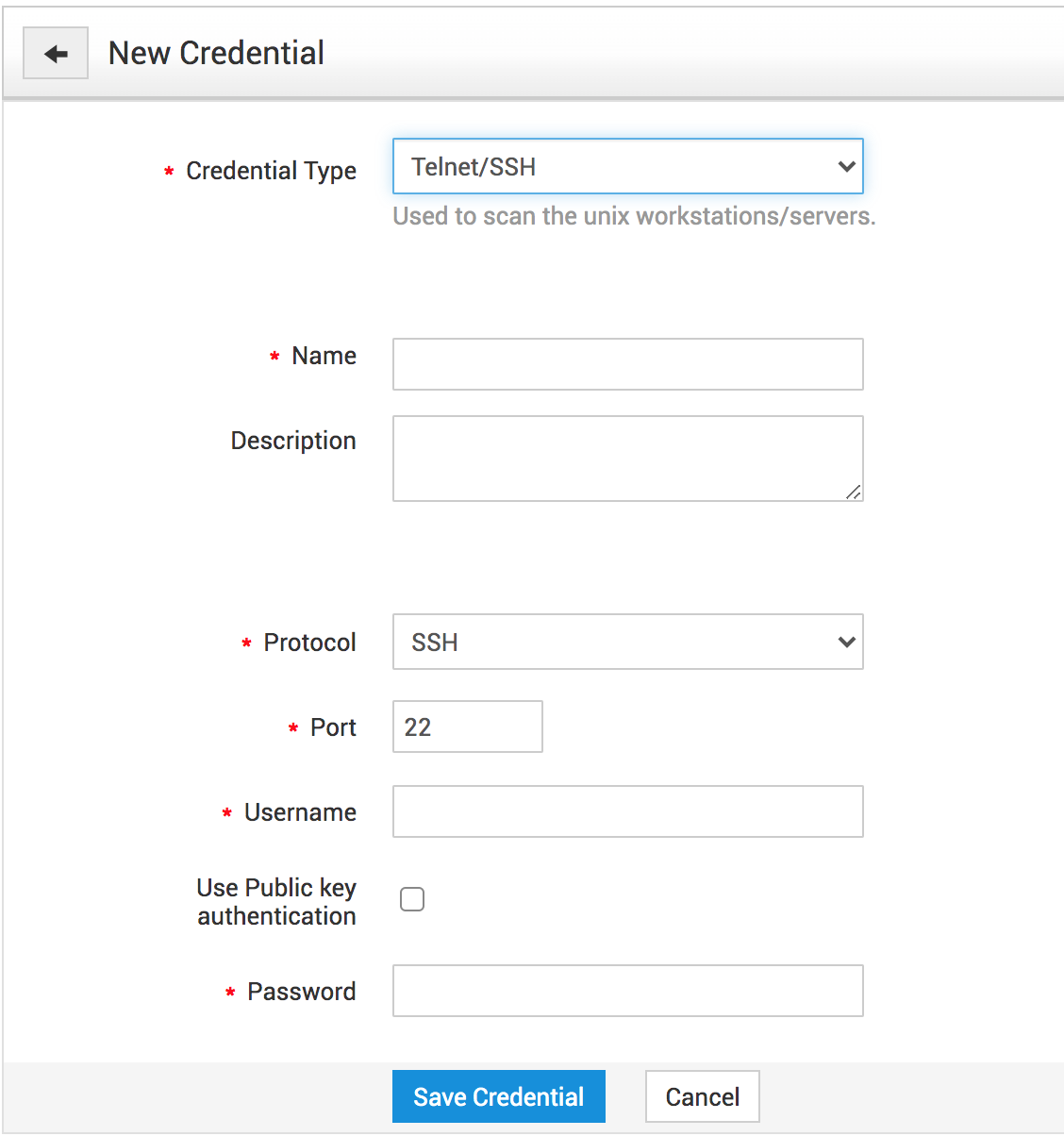The height and width of the screenshot is (1136, 1064).
Task: Click the "Password" field label
Action: tap(301, 992)
